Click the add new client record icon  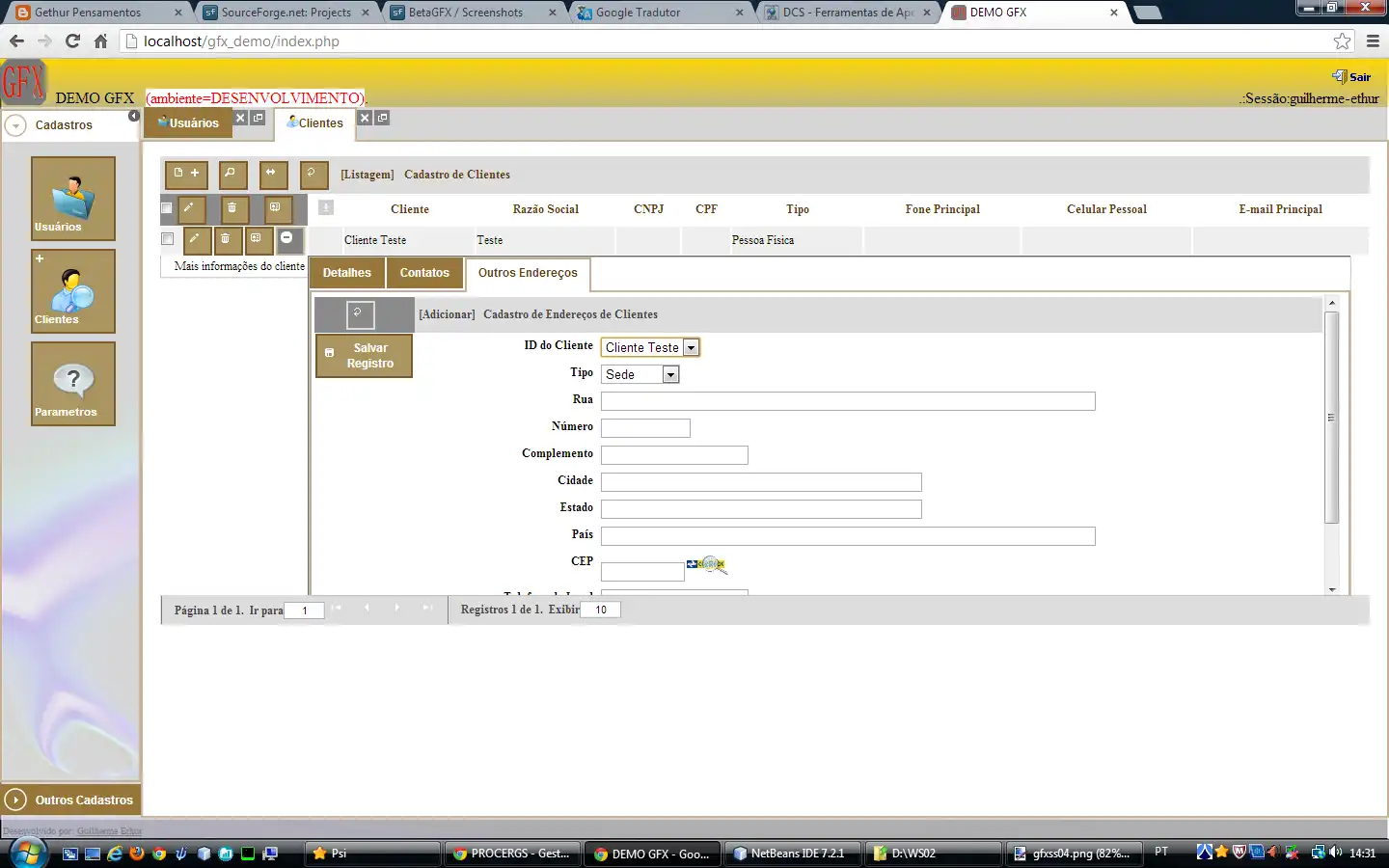click(187, 174)
